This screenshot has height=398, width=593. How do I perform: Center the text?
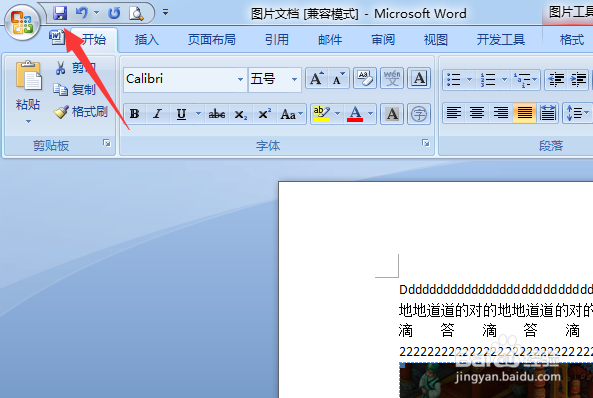[477, 113]
